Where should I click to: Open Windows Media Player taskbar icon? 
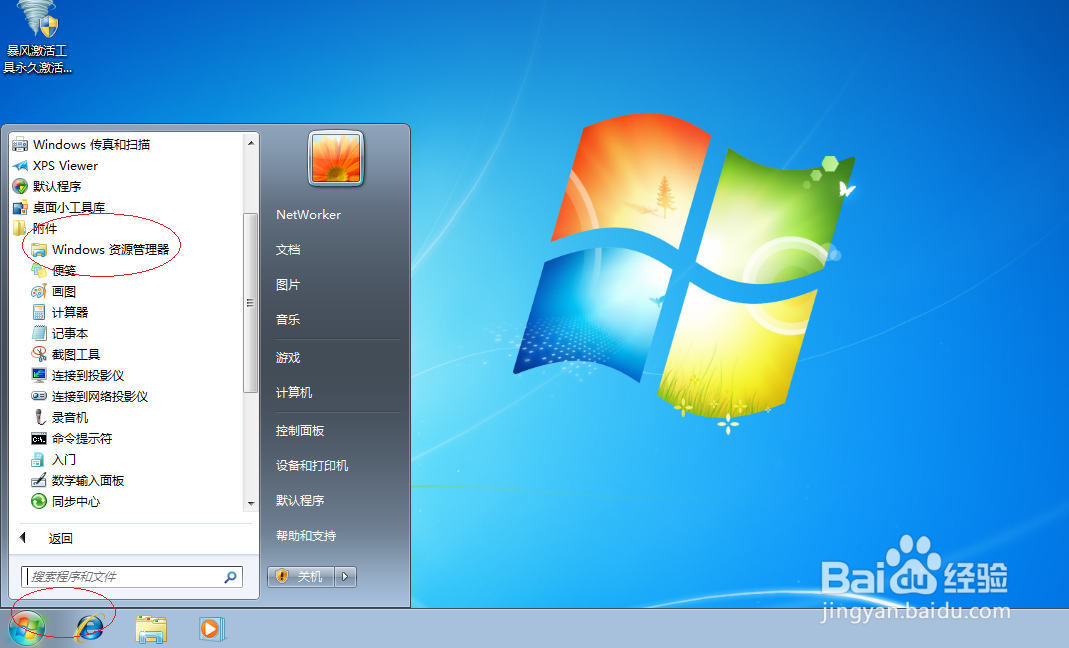pyautogui.click(x=211, y=629)
